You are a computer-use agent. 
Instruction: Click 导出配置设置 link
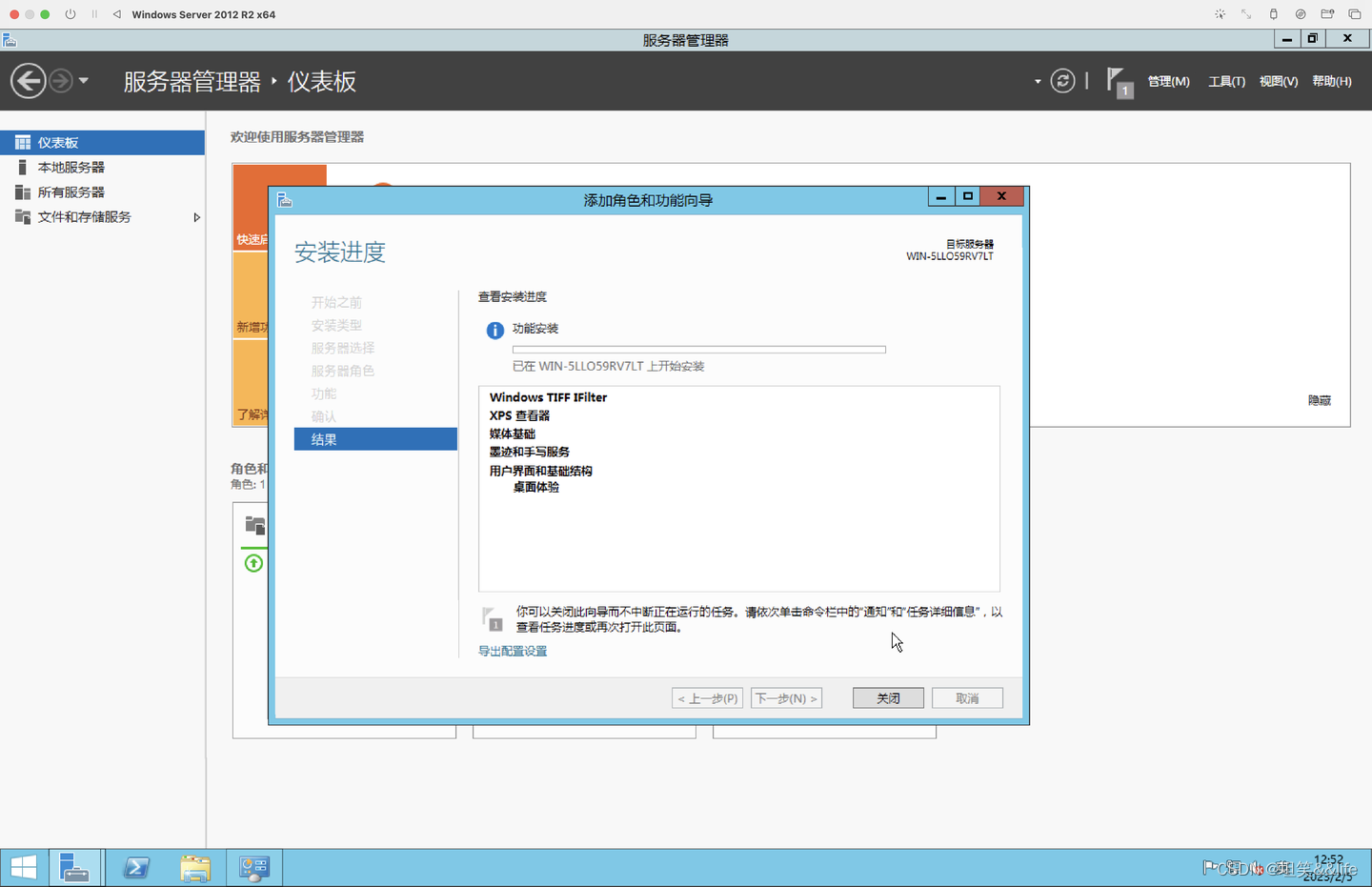[513, 652]
